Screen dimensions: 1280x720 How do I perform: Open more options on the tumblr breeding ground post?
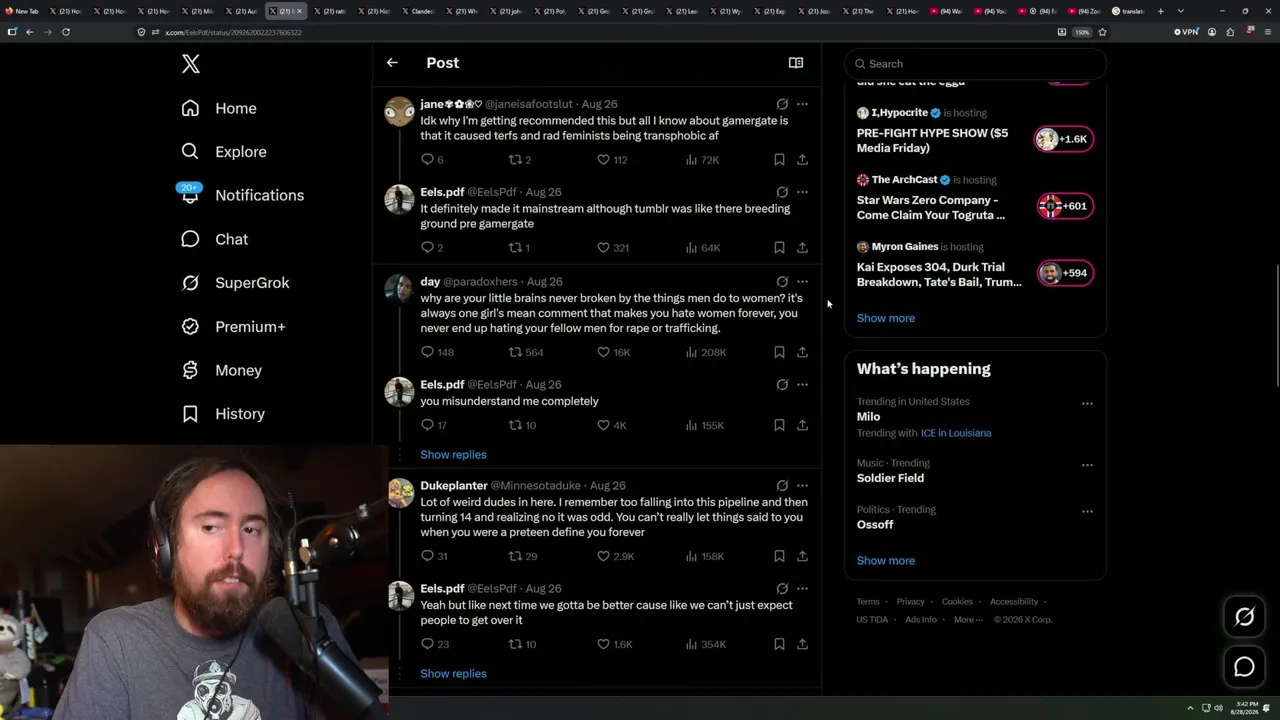802,192
